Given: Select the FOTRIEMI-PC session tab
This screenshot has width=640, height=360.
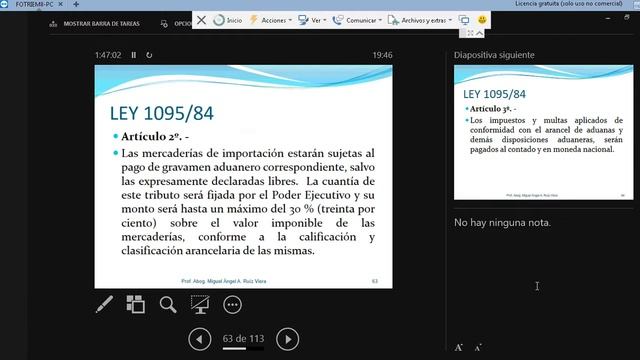Looking at the screenshot, I should (34, 4).
